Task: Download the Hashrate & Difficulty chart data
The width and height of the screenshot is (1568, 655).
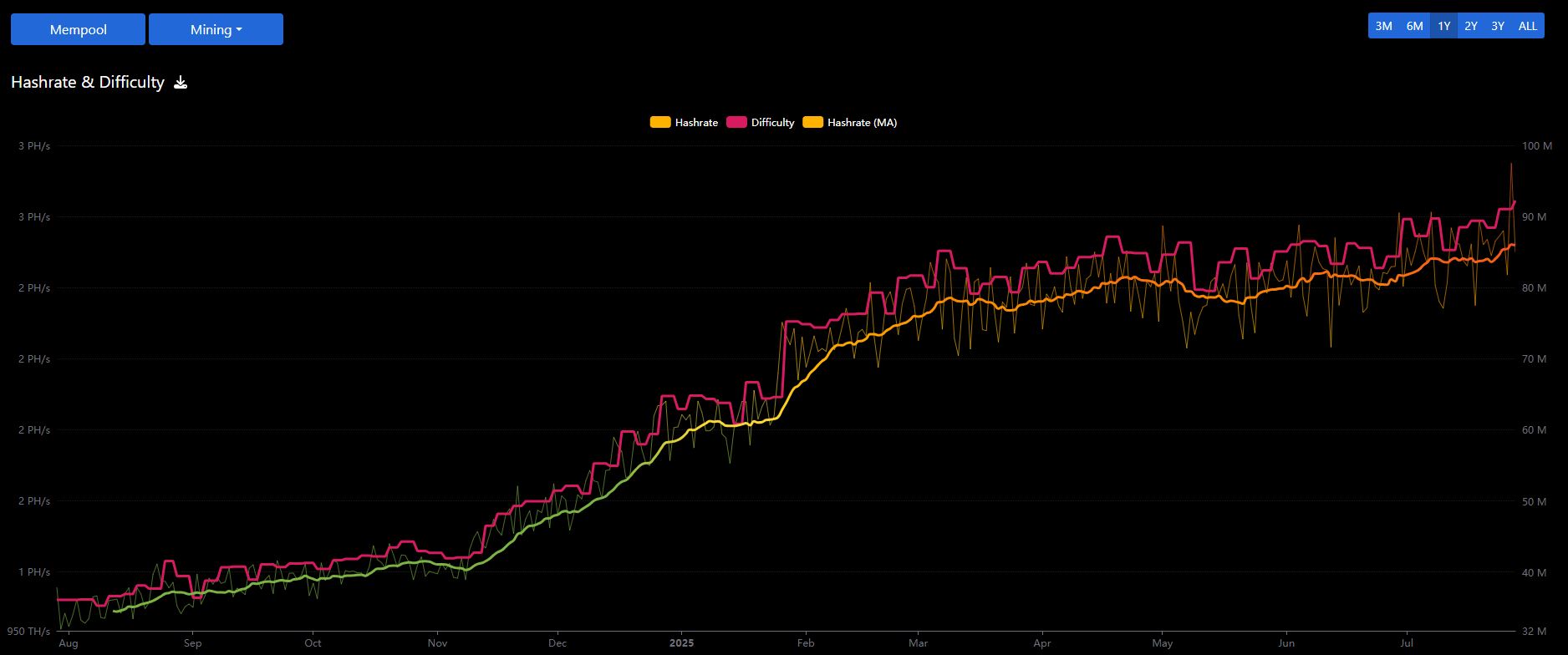Action: pos(181,82)
